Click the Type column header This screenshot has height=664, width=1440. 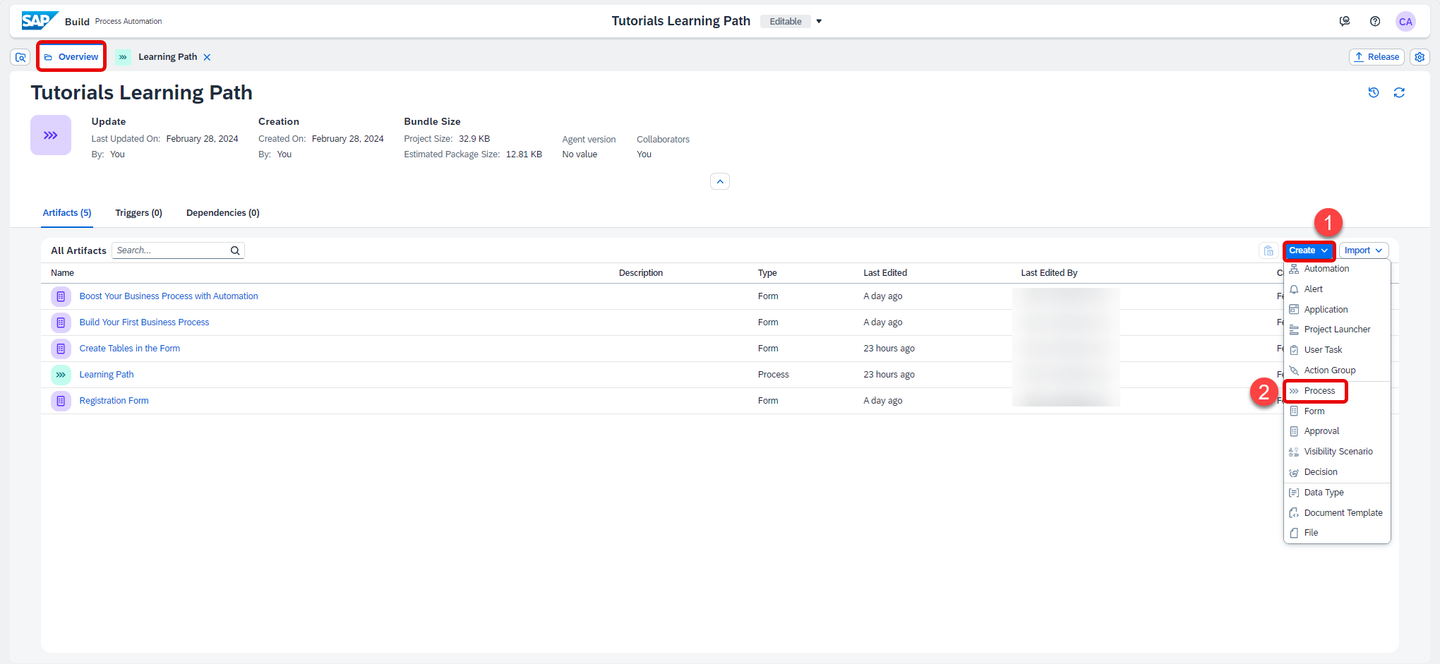[x=767, y=273]
